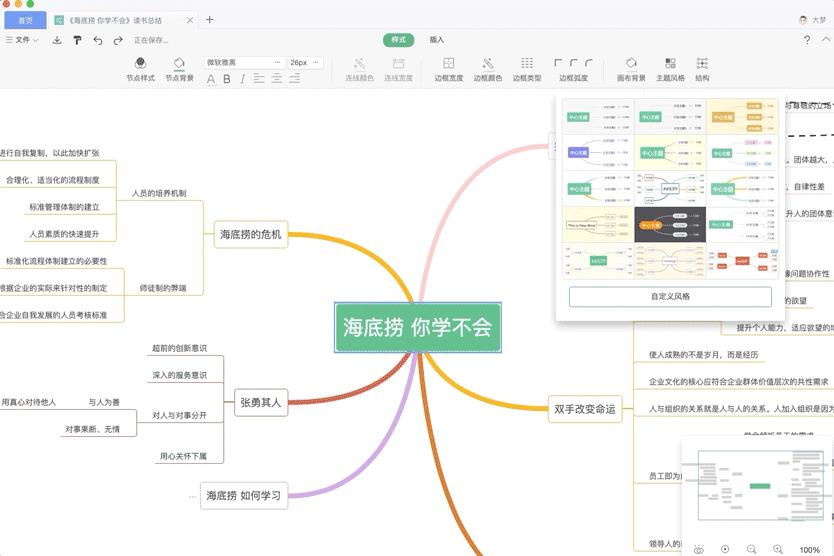Select the 《海底捞 你学不会》读书总结 tab
The width and height of the screenshot is (834, 556).
[x=115, y=20]
